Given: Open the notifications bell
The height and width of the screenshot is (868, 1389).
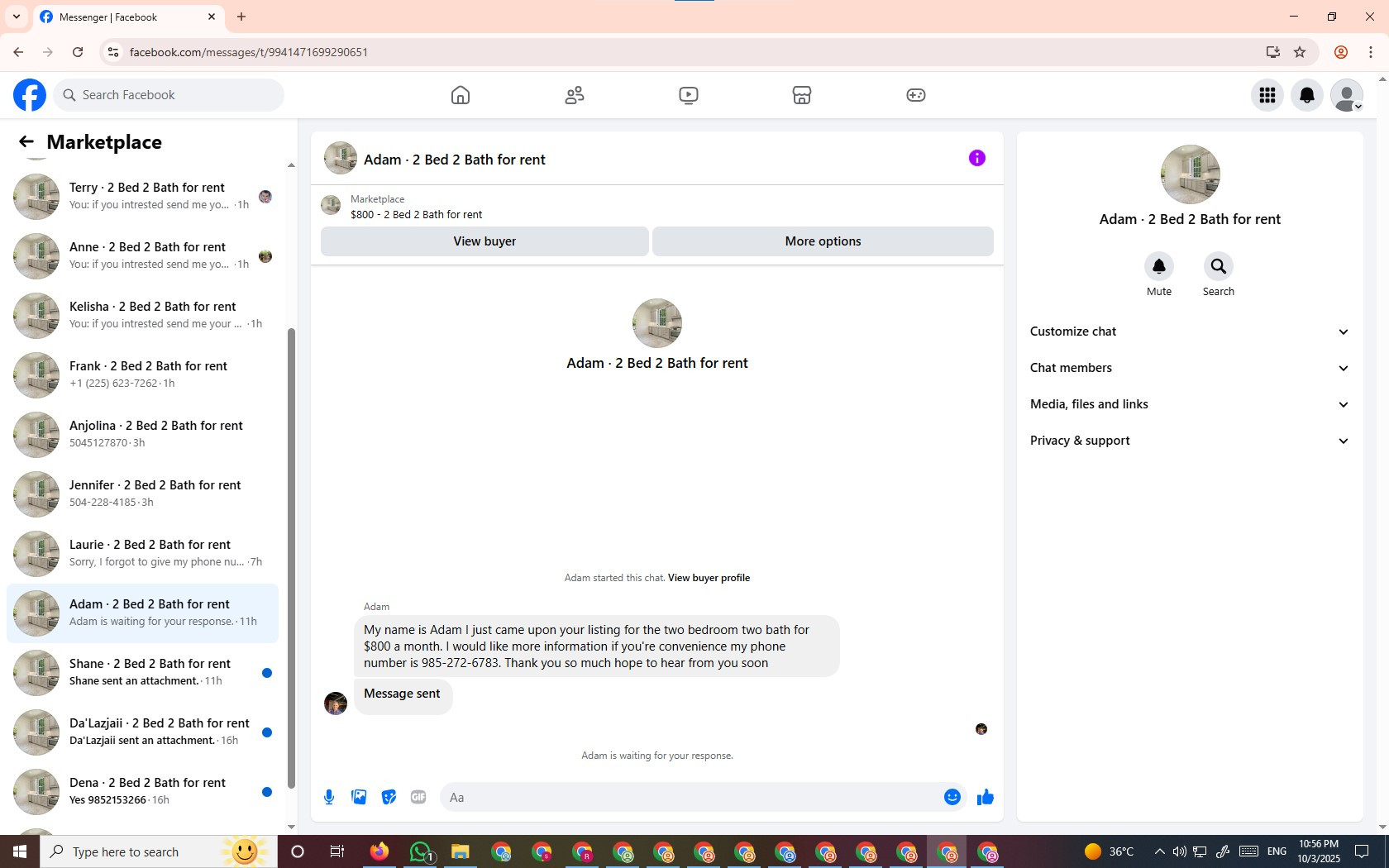Looking at the screenshot, I should [1307, 95].
